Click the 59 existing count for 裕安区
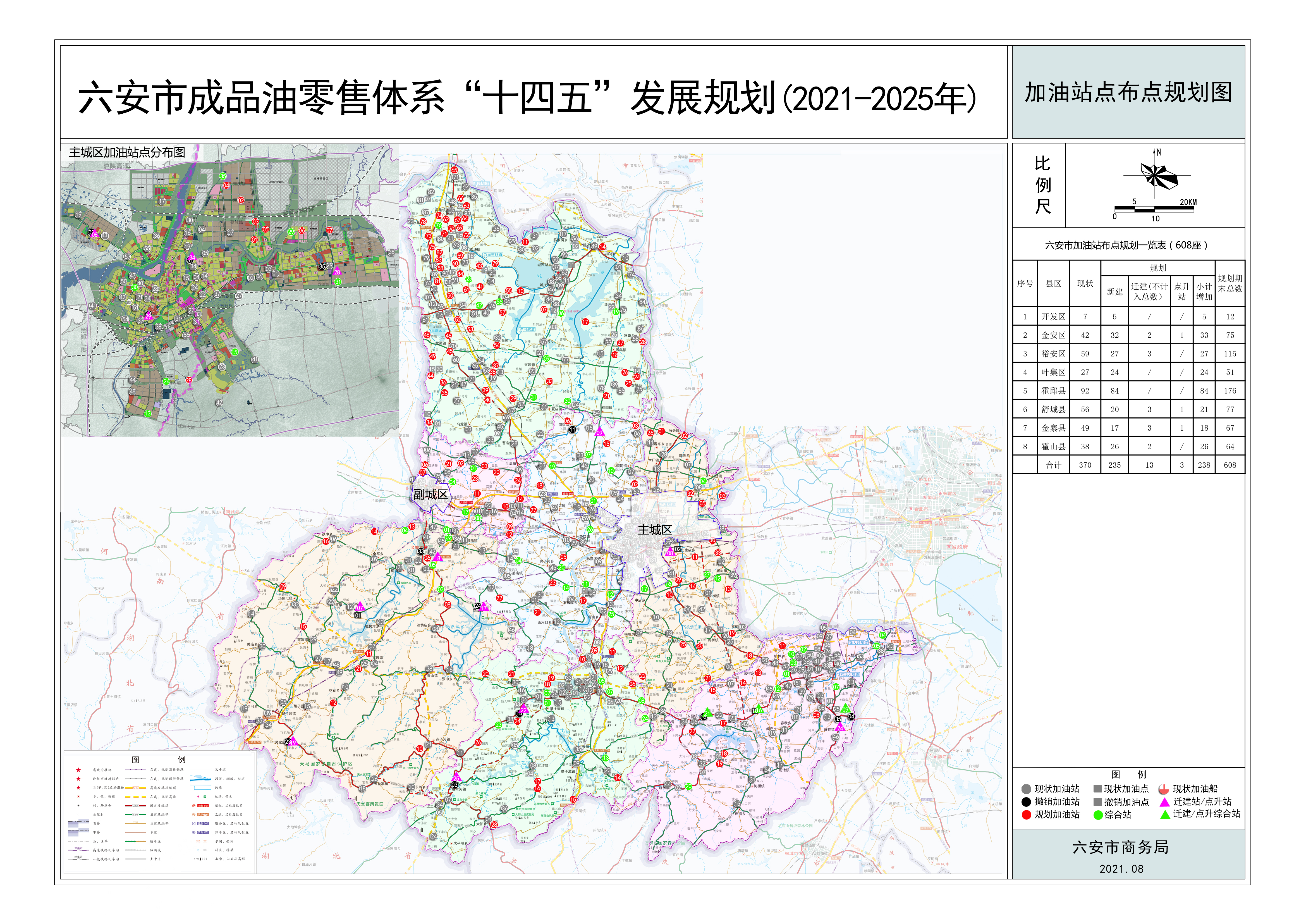Screen dimensions: 1306x924 coord(1085,354)
